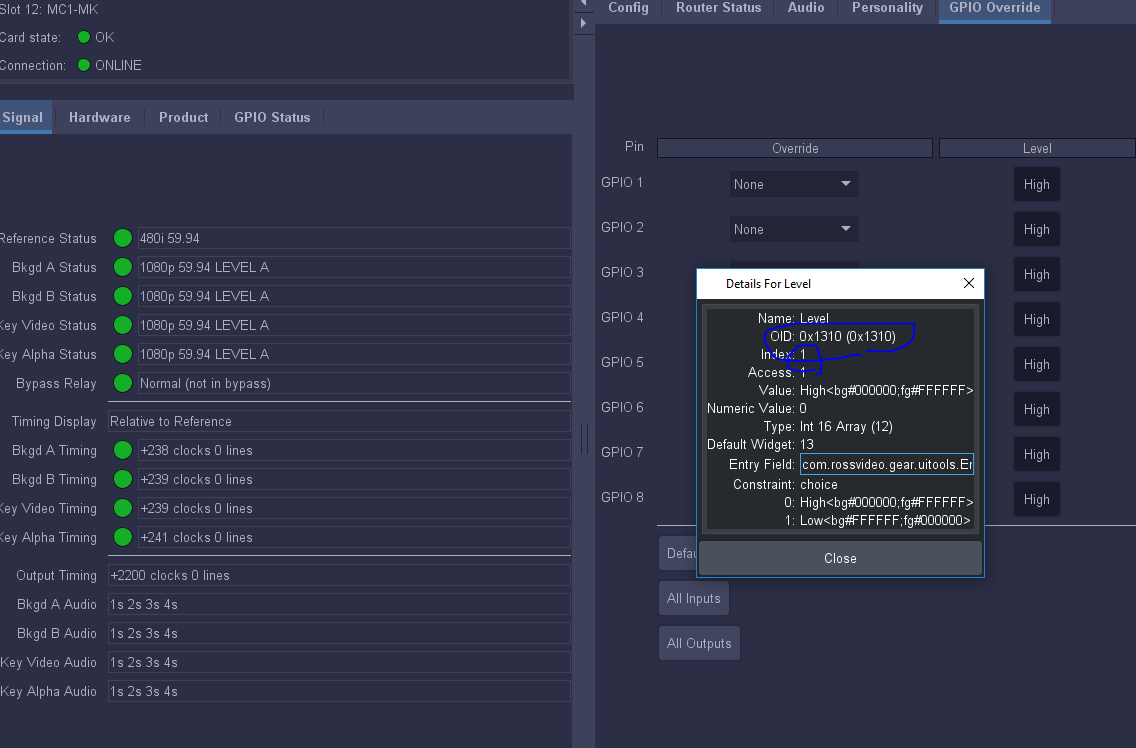Switch to the Hardware tab

point(99,117)
